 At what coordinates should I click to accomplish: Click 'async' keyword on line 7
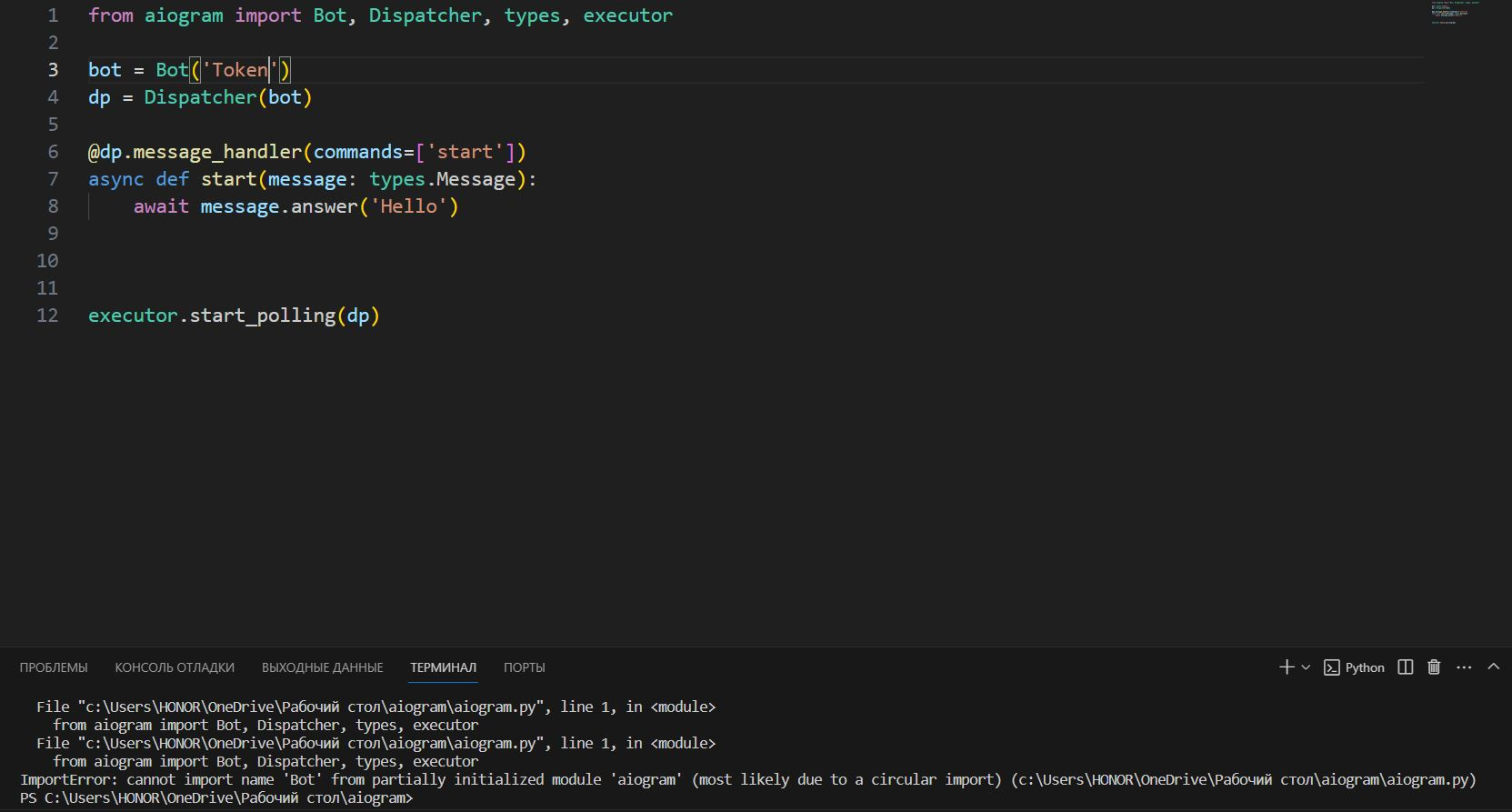115,179
